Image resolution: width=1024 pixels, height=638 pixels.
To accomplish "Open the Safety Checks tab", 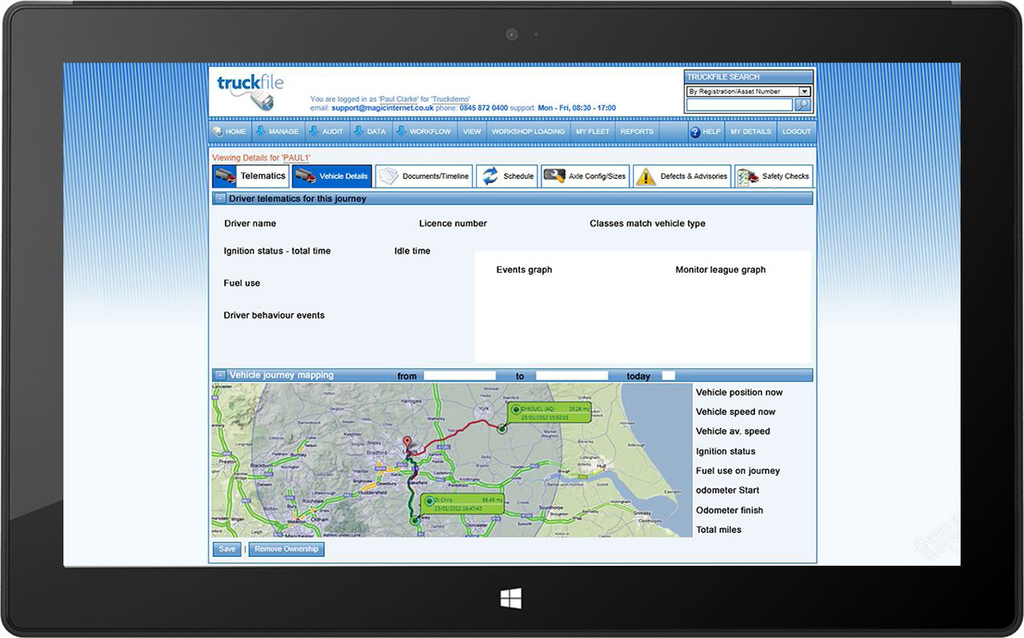I will 773,176.
